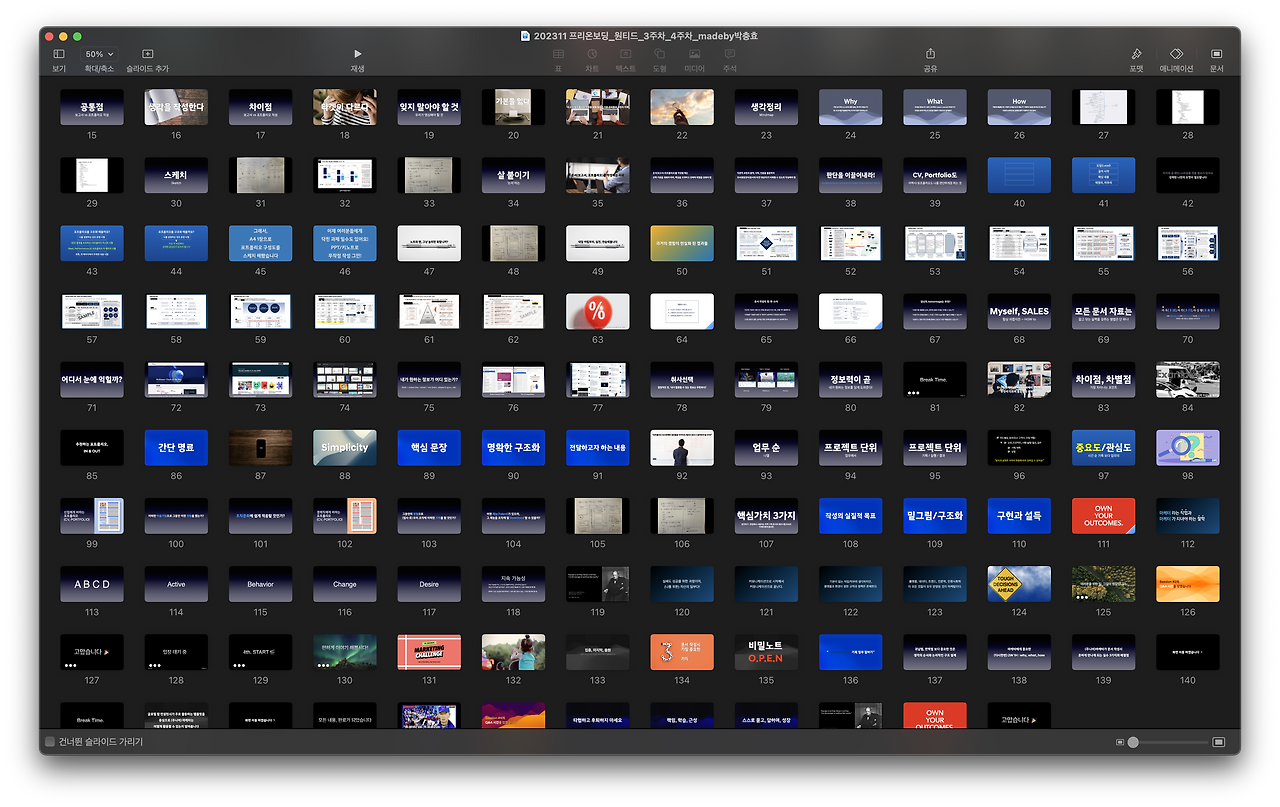Select slide 90 thumbnail 명확한 구조화

coord(513,448)
